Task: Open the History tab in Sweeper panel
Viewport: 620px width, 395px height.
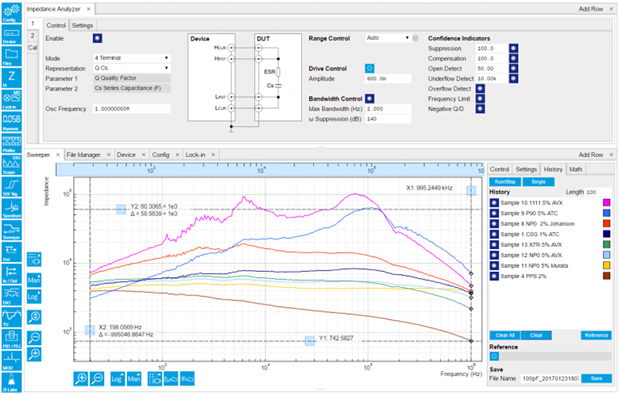Action: (553, 169)
